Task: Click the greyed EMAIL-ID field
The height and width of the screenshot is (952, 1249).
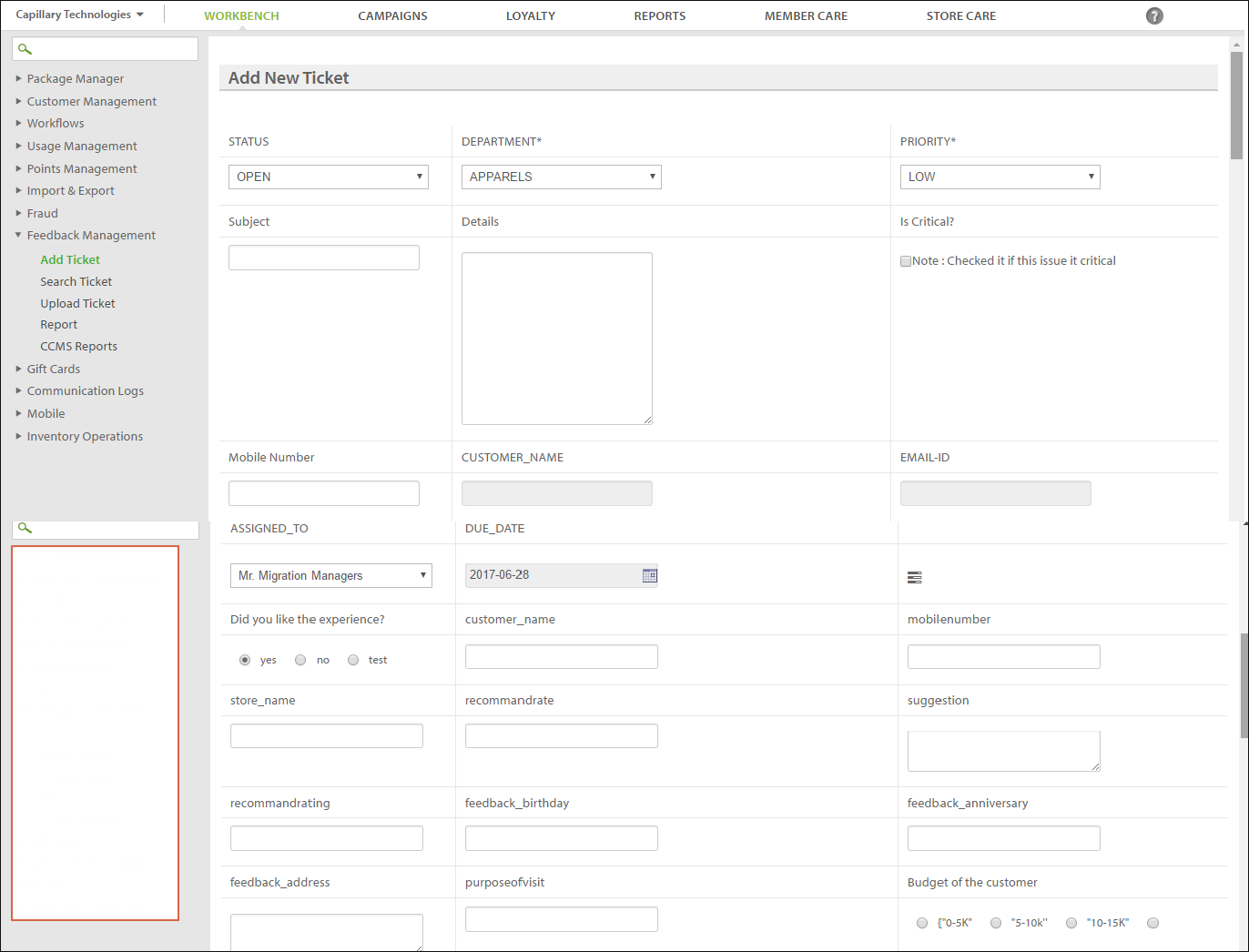Action: (996, 493)
